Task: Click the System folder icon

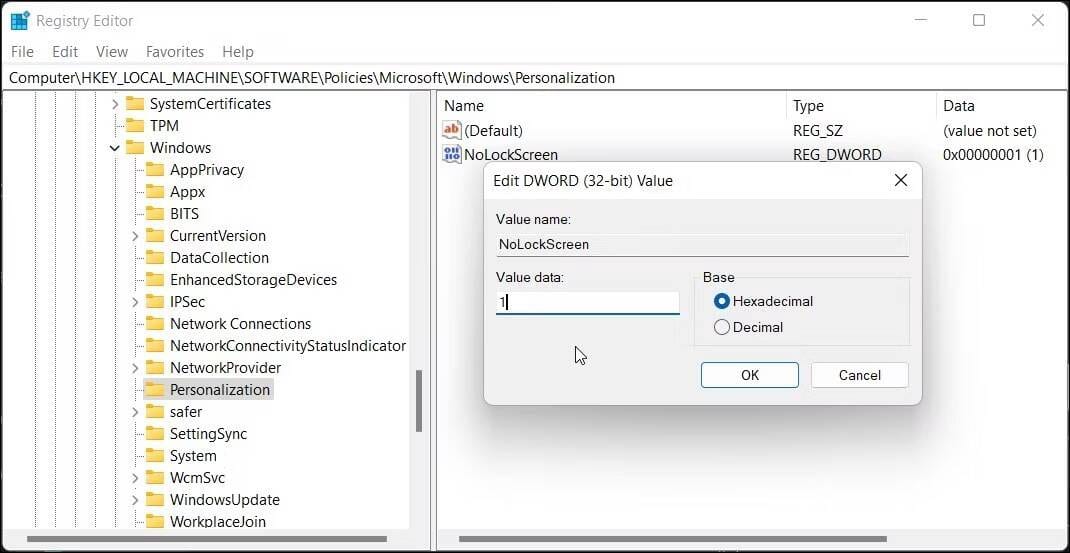Action: [155, 455]
